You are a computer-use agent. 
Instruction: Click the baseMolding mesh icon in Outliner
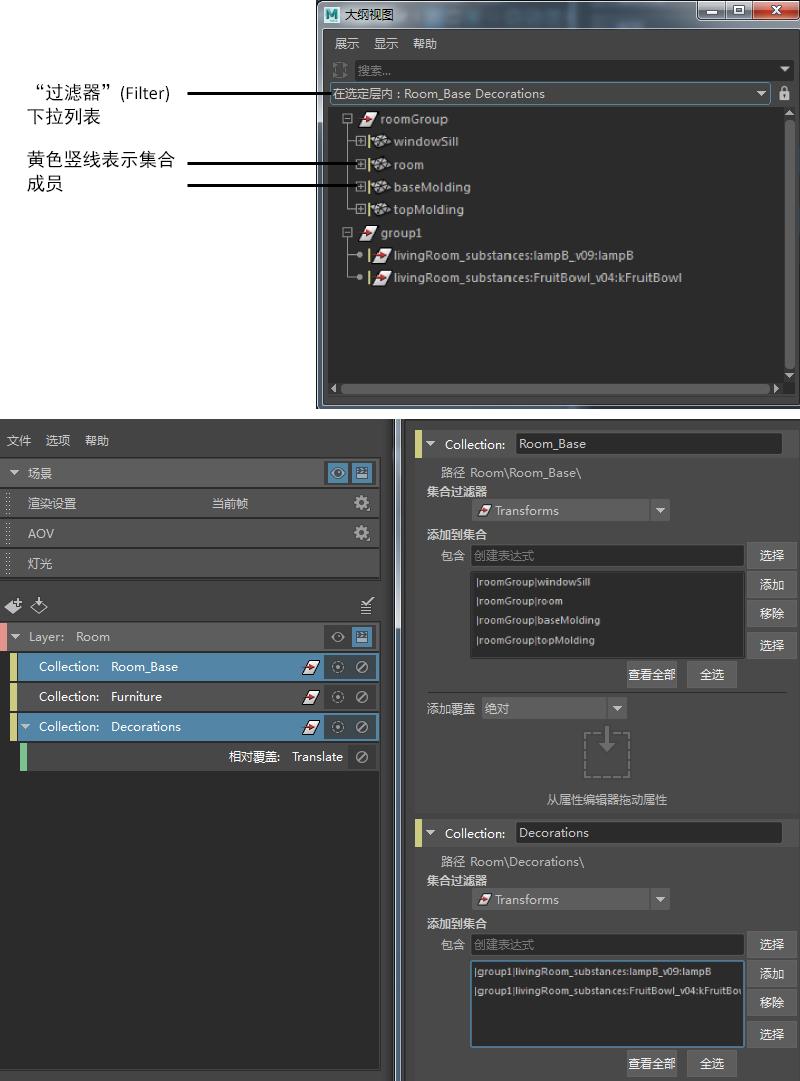point(381,187)
